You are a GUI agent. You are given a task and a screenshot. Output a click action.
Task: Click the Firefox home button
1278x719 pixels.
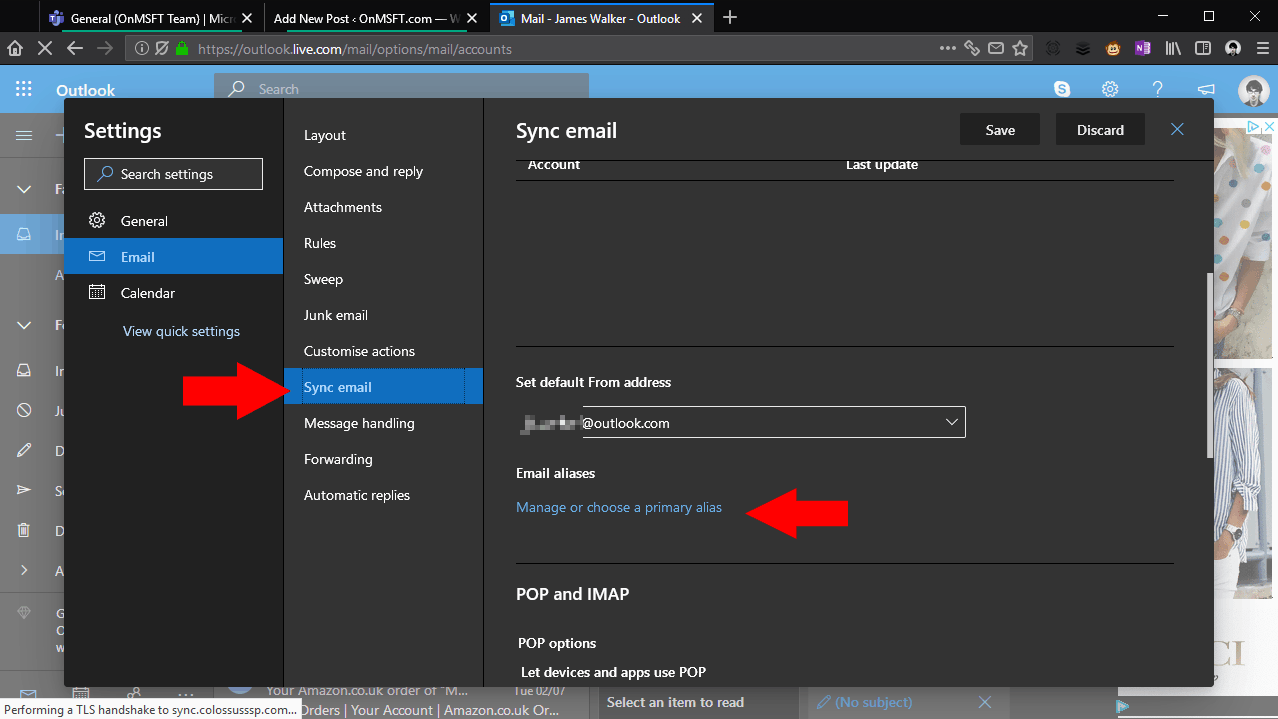(15, 48)
